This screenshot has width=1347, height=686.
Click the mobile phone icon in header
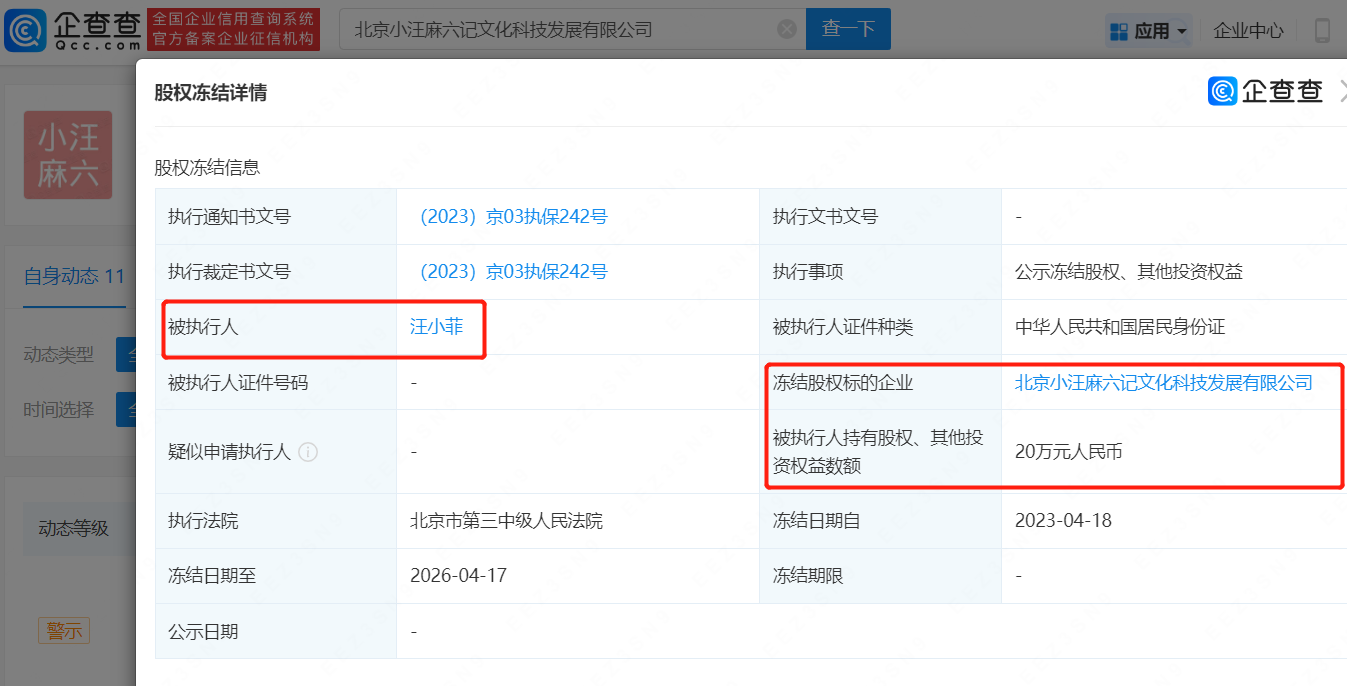tap(1322, 30)
